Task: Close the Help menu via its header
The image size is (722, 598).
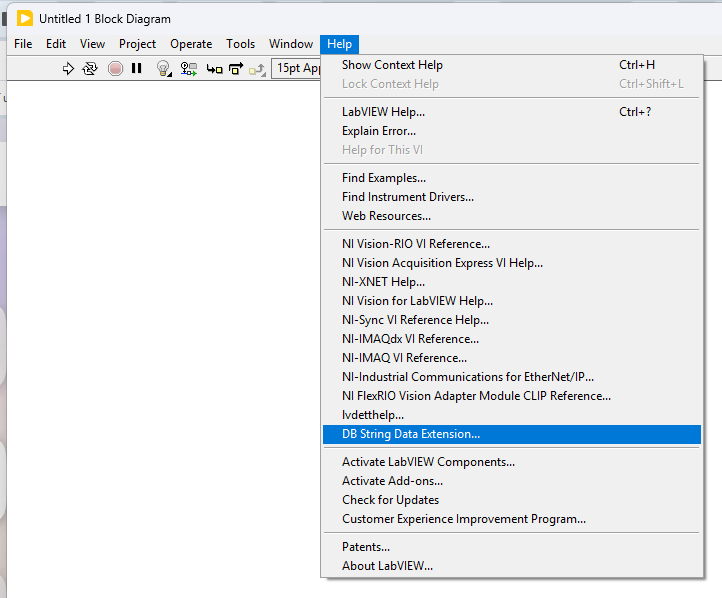Action: [x=339, y=44]
